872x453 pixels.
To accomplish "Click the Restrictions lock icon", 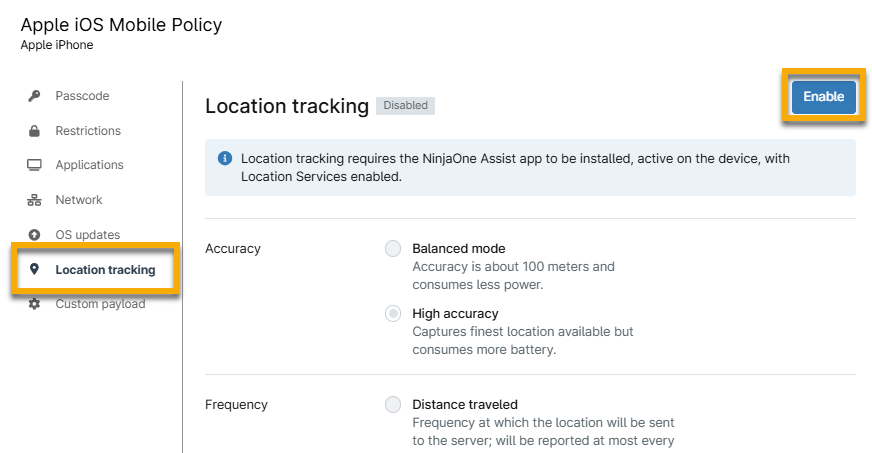I will (x=34, y=131).
